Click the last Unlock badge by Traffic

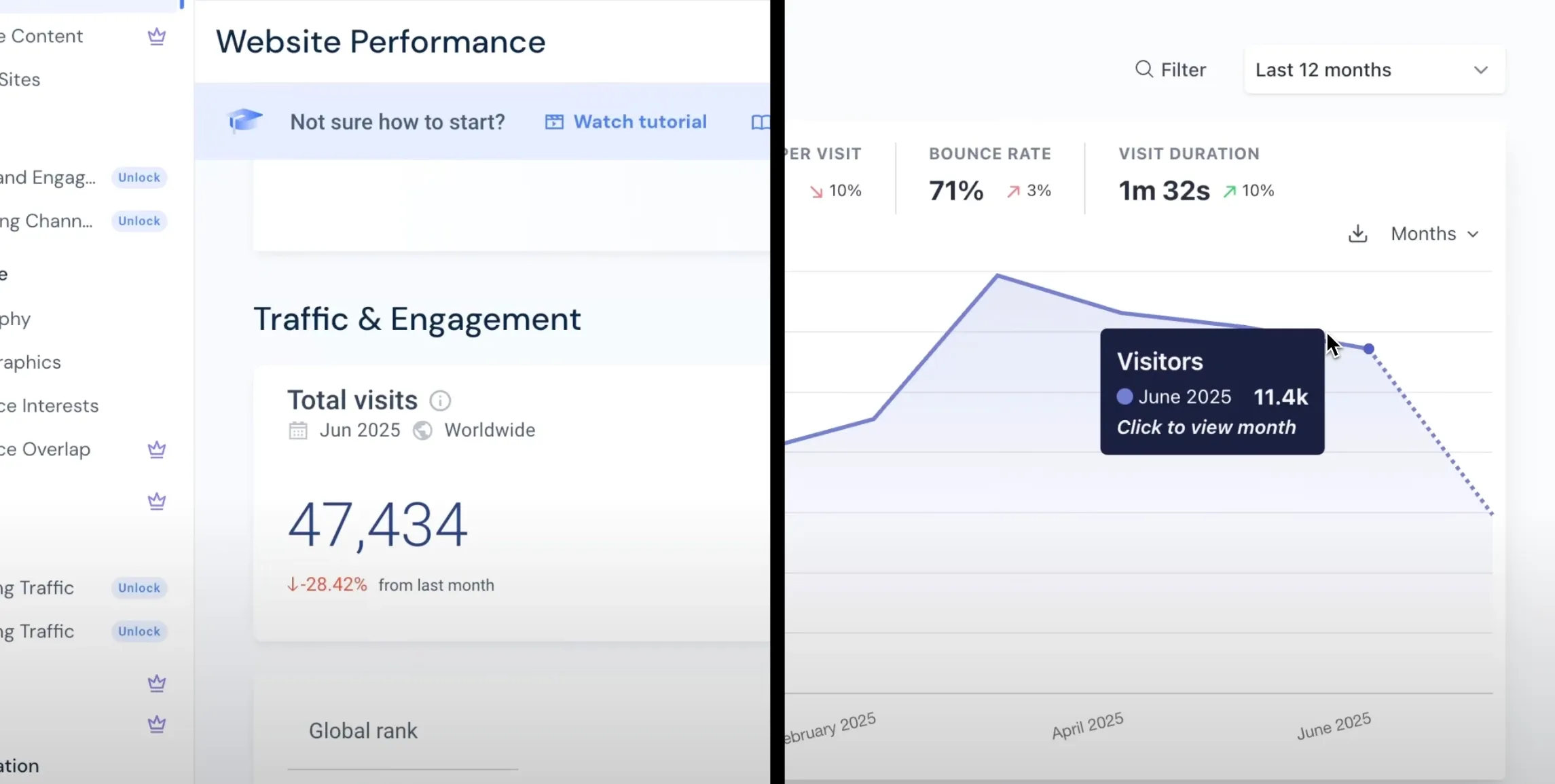pyautogui.click(x=139, y=631)
